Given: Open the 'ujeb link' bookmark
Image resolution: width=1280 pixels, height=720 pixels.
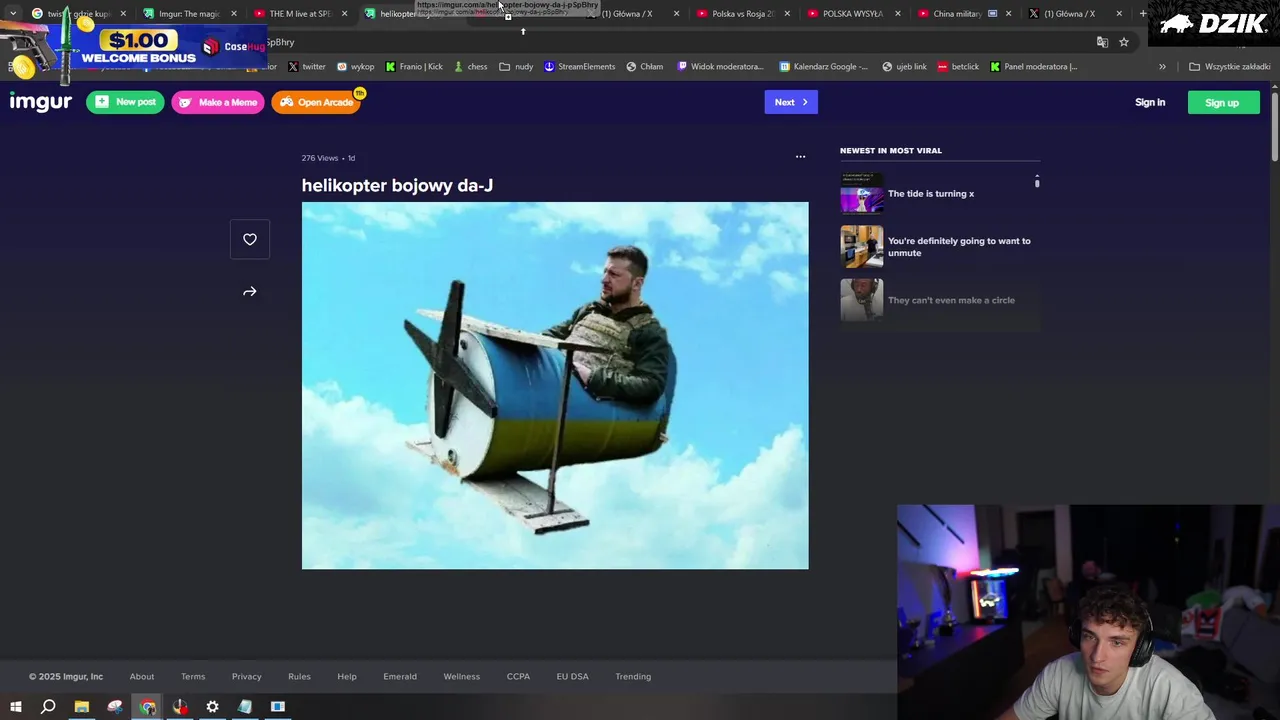Looking at the screenshot, I should (x=905, y=67).
